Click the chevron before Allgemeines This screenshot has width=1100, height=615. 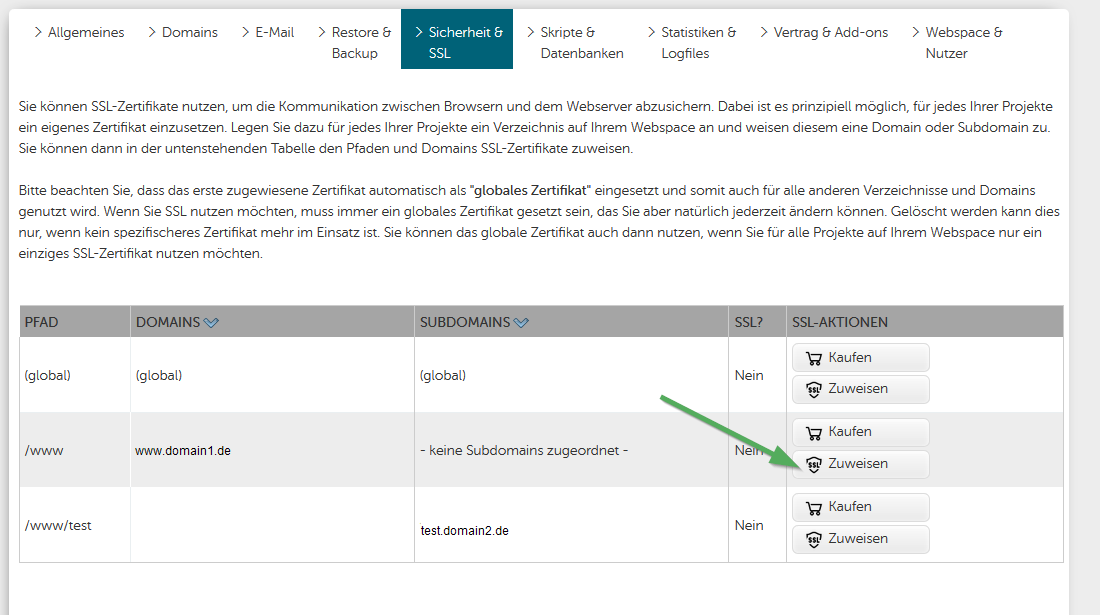point(38,32)
